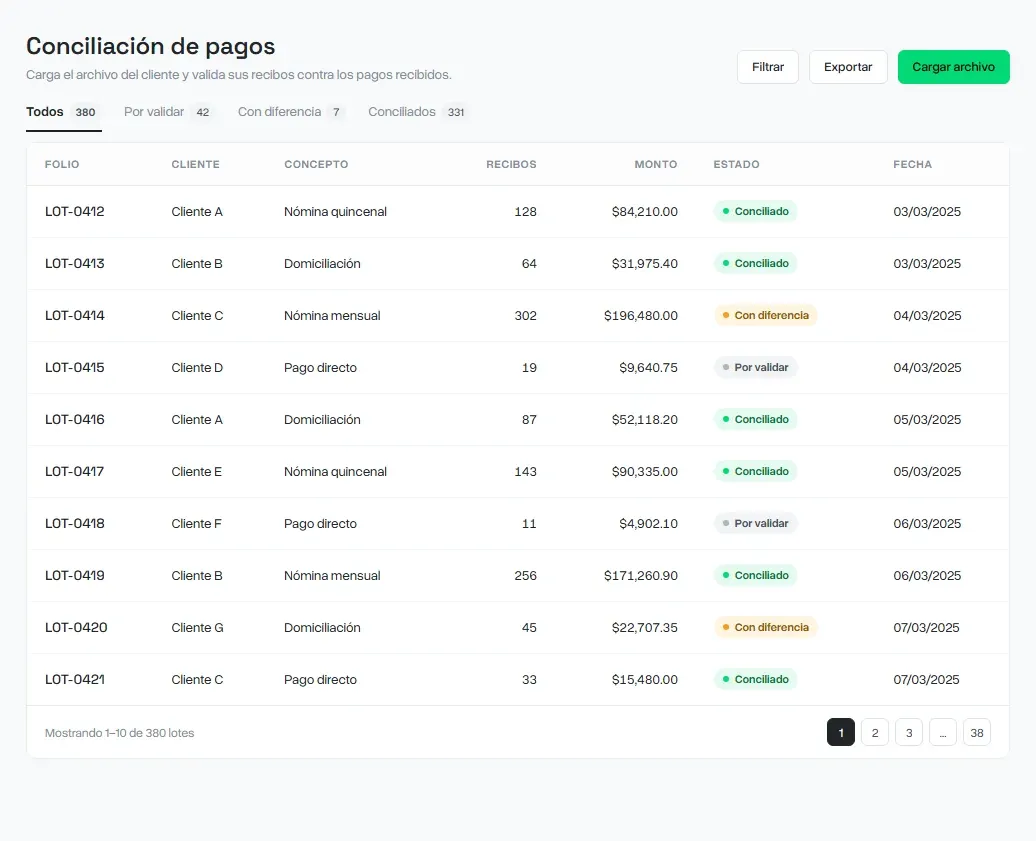Go to pagination page 3
1036x841 pixels.
pos(909,732)
